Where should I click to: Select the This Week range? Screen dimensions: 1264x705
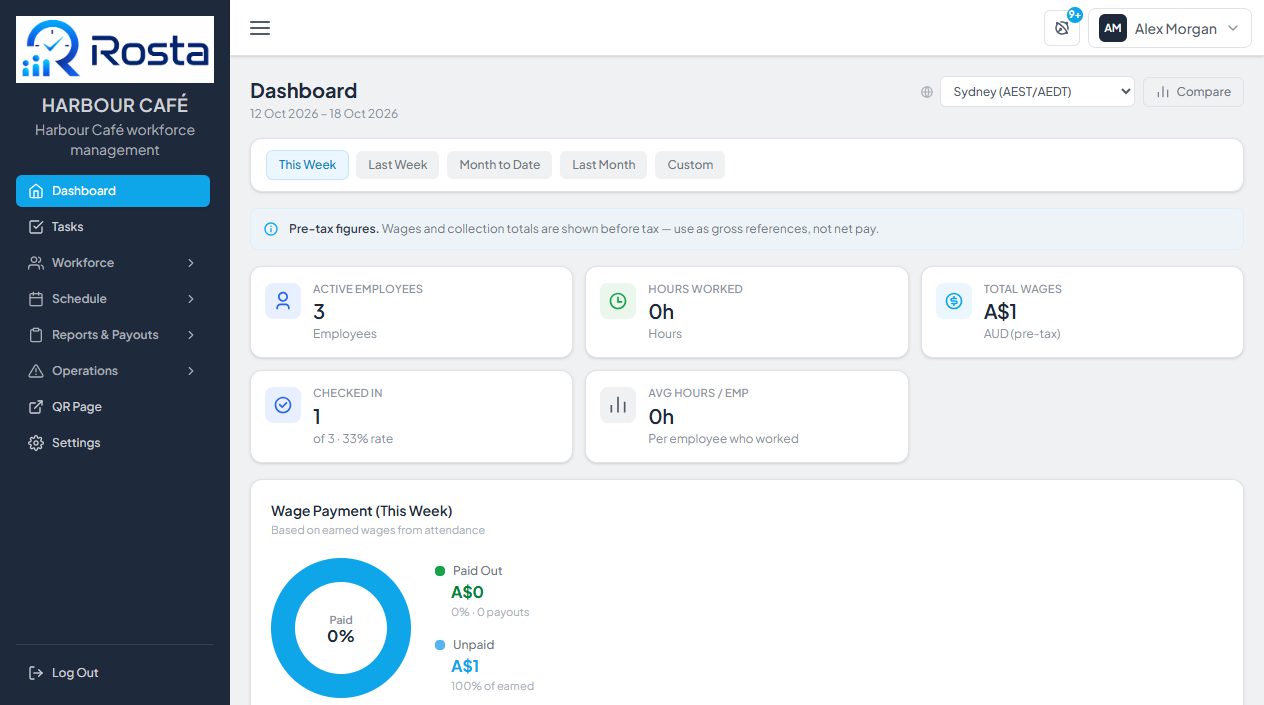(307, 165)
